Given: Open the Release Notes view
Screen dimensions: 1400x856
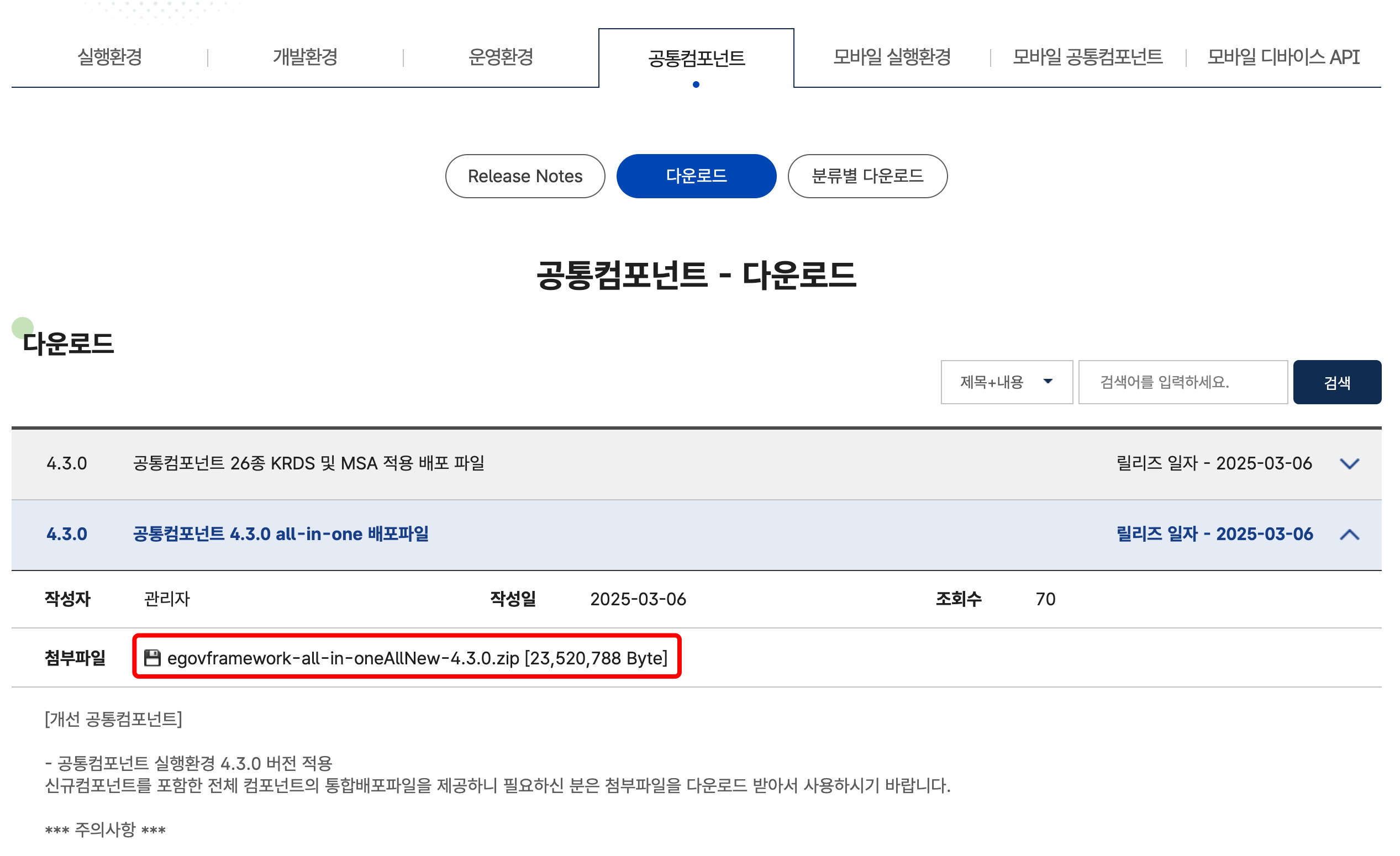Looking at the screenshot, I should [524, 176].
